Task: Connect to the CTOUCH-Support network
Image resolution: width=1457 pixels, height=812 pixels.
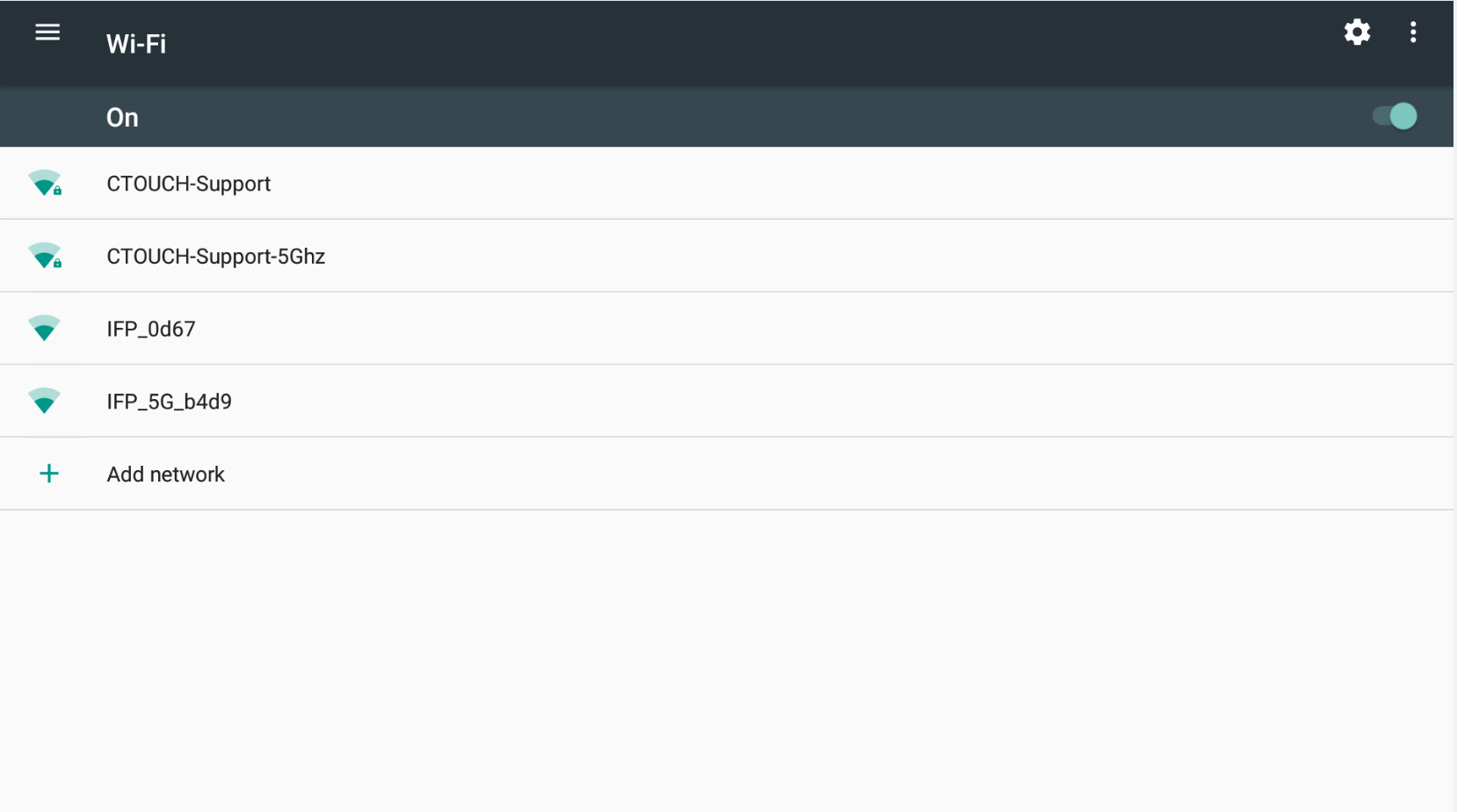Action: [188, 184]
